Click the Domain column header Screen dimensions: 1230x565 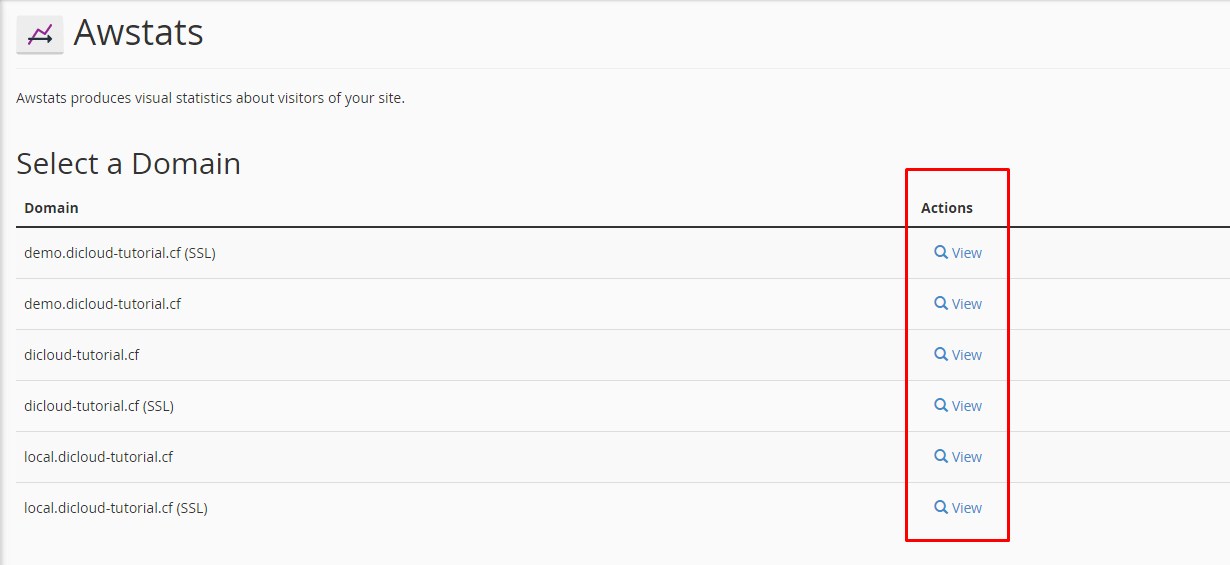51,208
